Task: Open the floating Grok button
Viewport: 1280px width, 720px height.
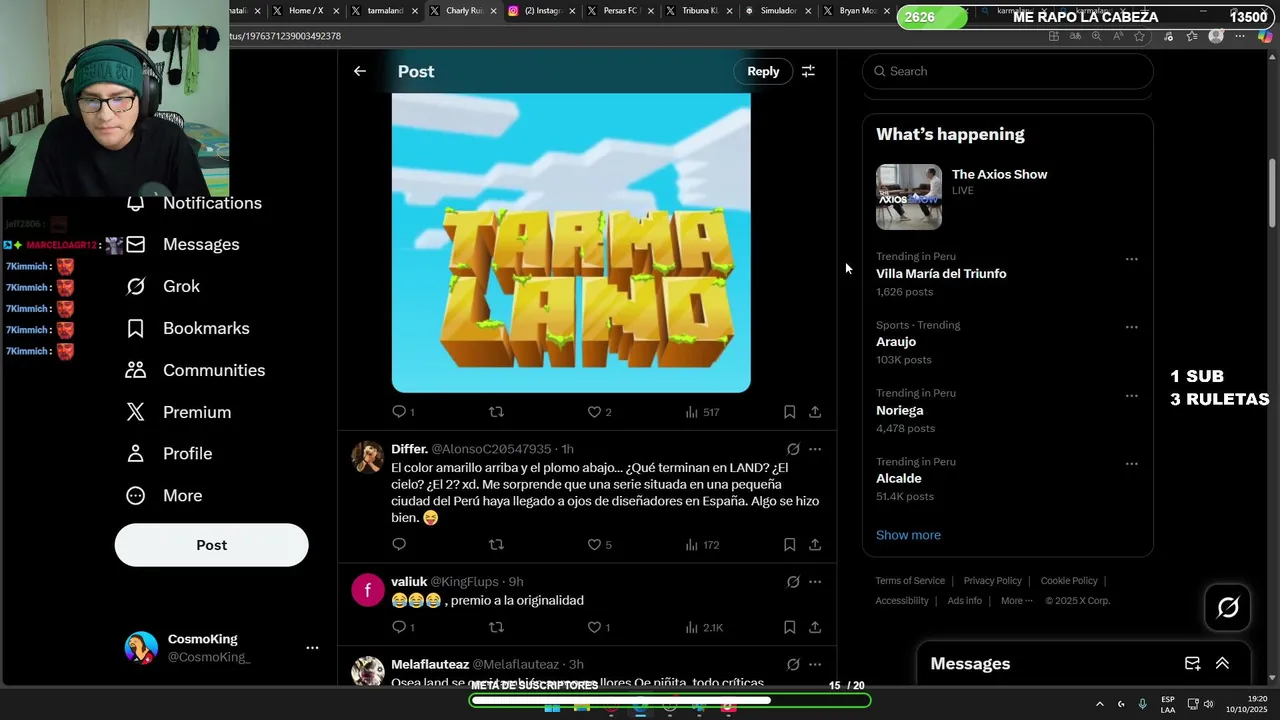Action: tap(1228, 607)
